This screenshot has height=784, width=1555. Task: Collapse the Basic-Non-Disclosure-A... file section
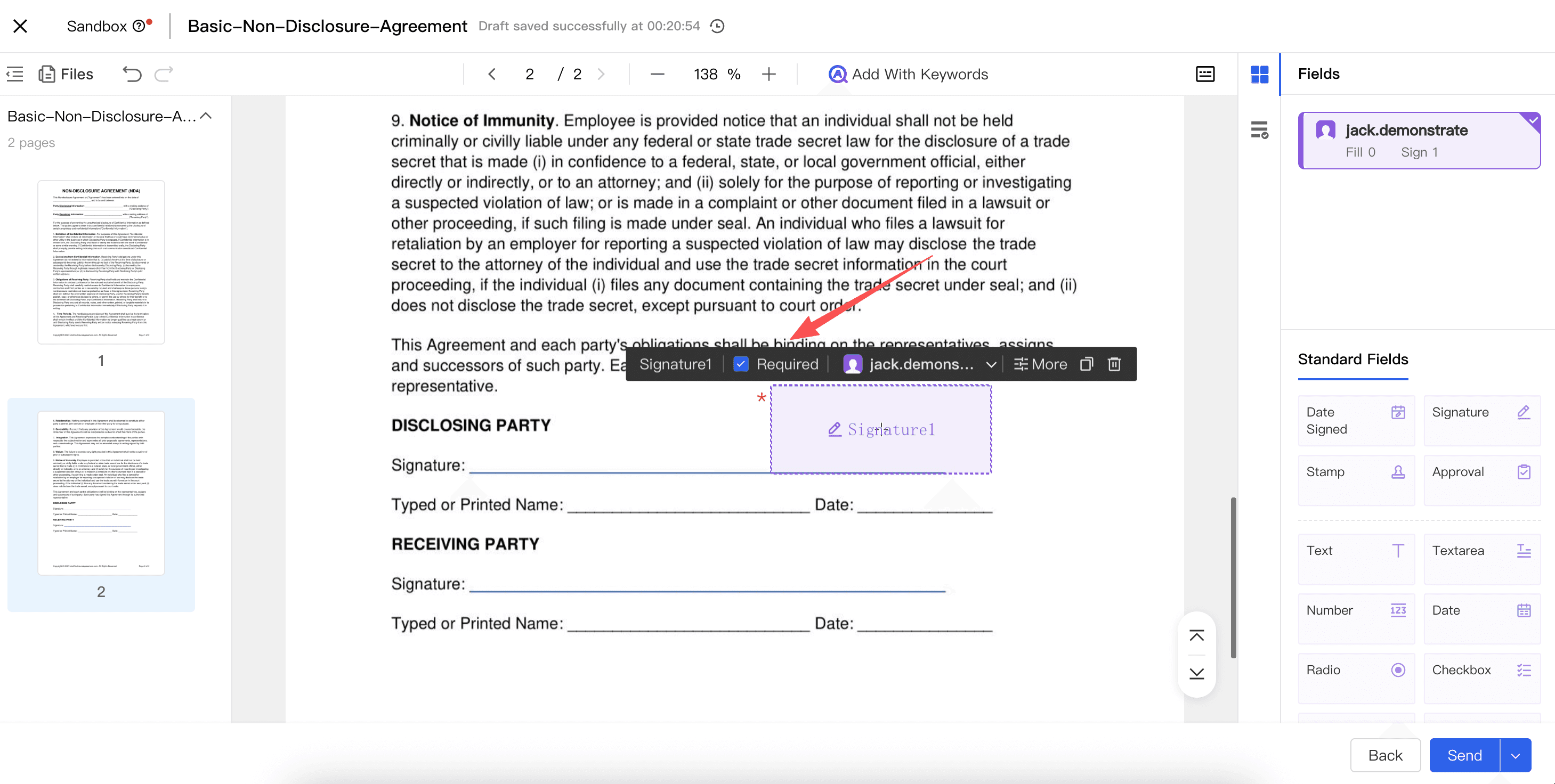tap(206, 116)
